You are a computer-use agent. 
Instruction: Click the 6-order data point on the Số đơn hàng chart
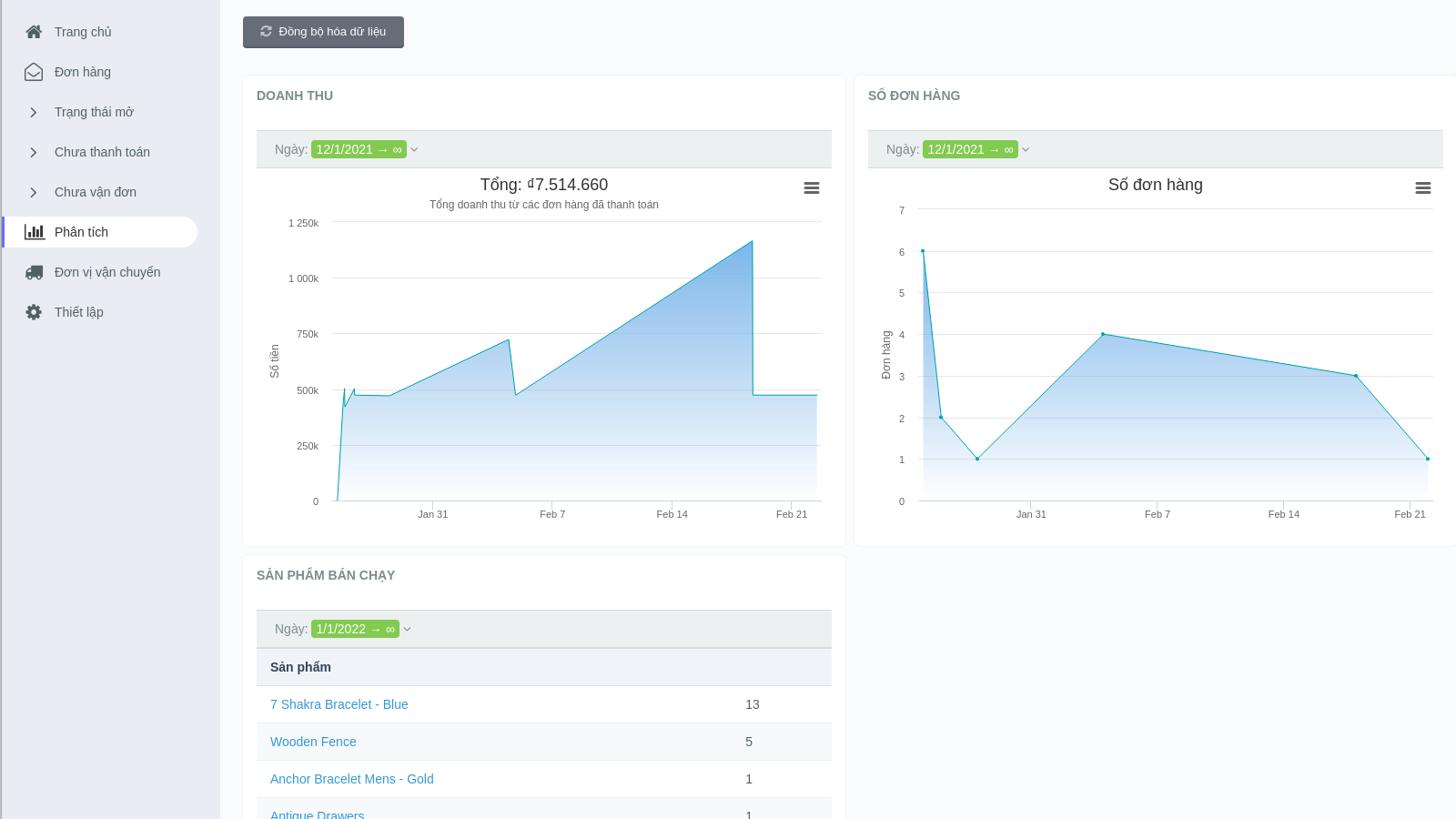click(923, 251)
